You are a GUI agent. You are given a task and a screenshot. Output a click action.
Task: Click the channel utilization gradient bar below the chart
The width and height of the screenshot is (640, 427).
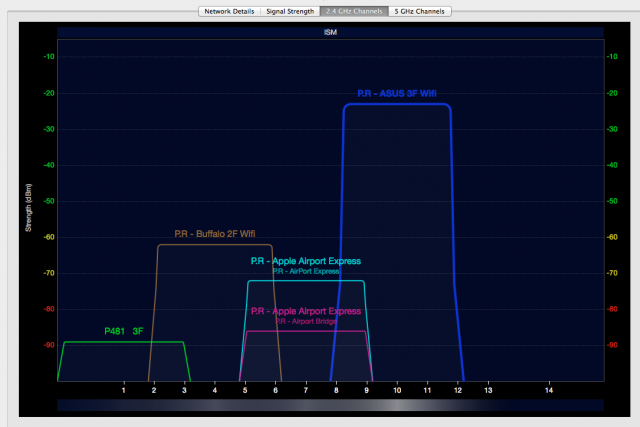click(x=330, y=405)
